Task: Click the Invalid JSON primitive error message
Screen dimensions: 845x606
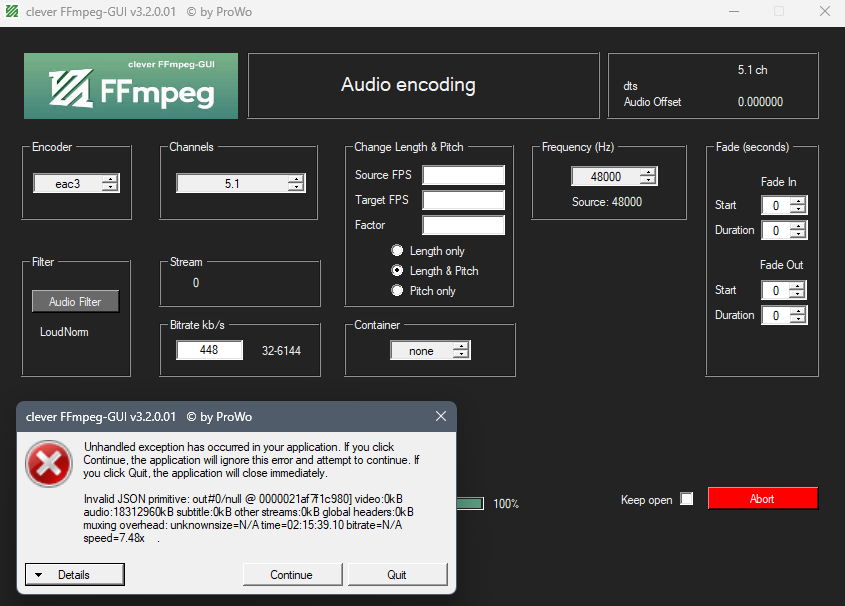Action: pos(248,518)
